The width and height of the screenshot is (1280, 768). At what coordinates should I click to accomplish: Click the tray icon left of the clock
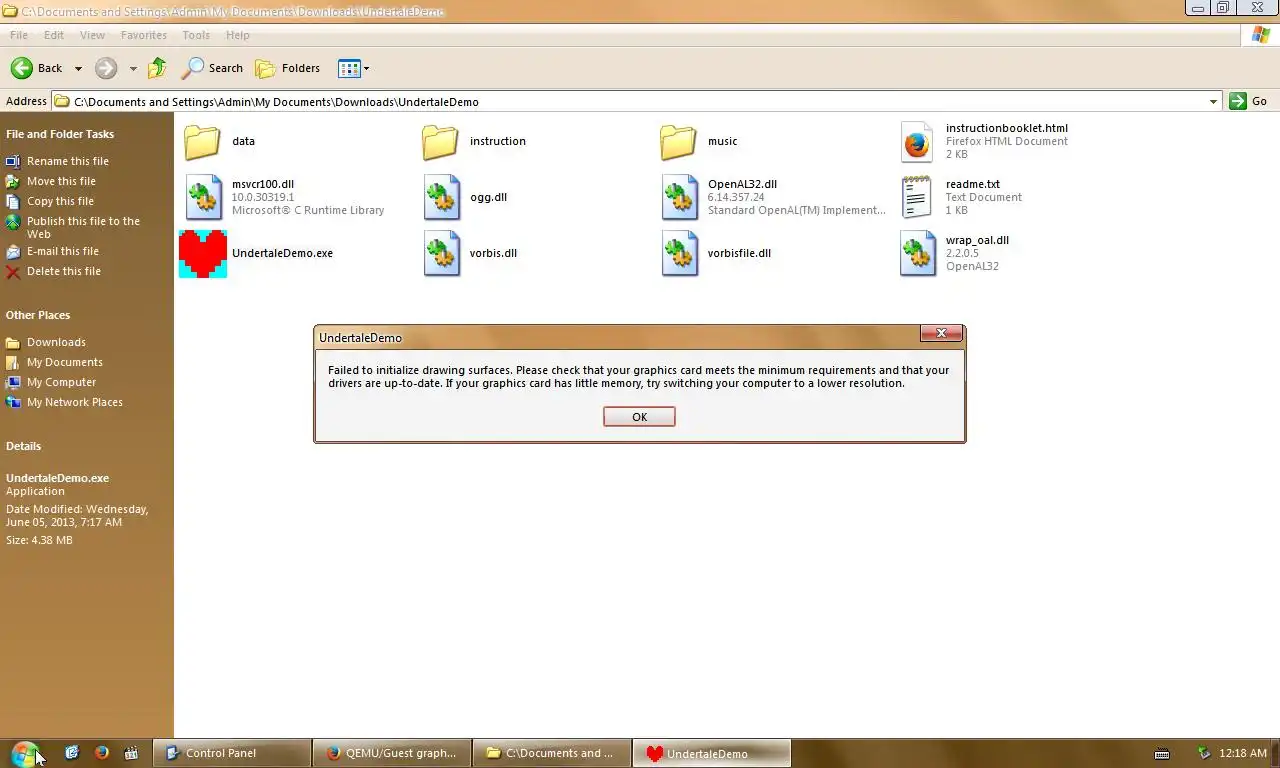[1204, 753]
